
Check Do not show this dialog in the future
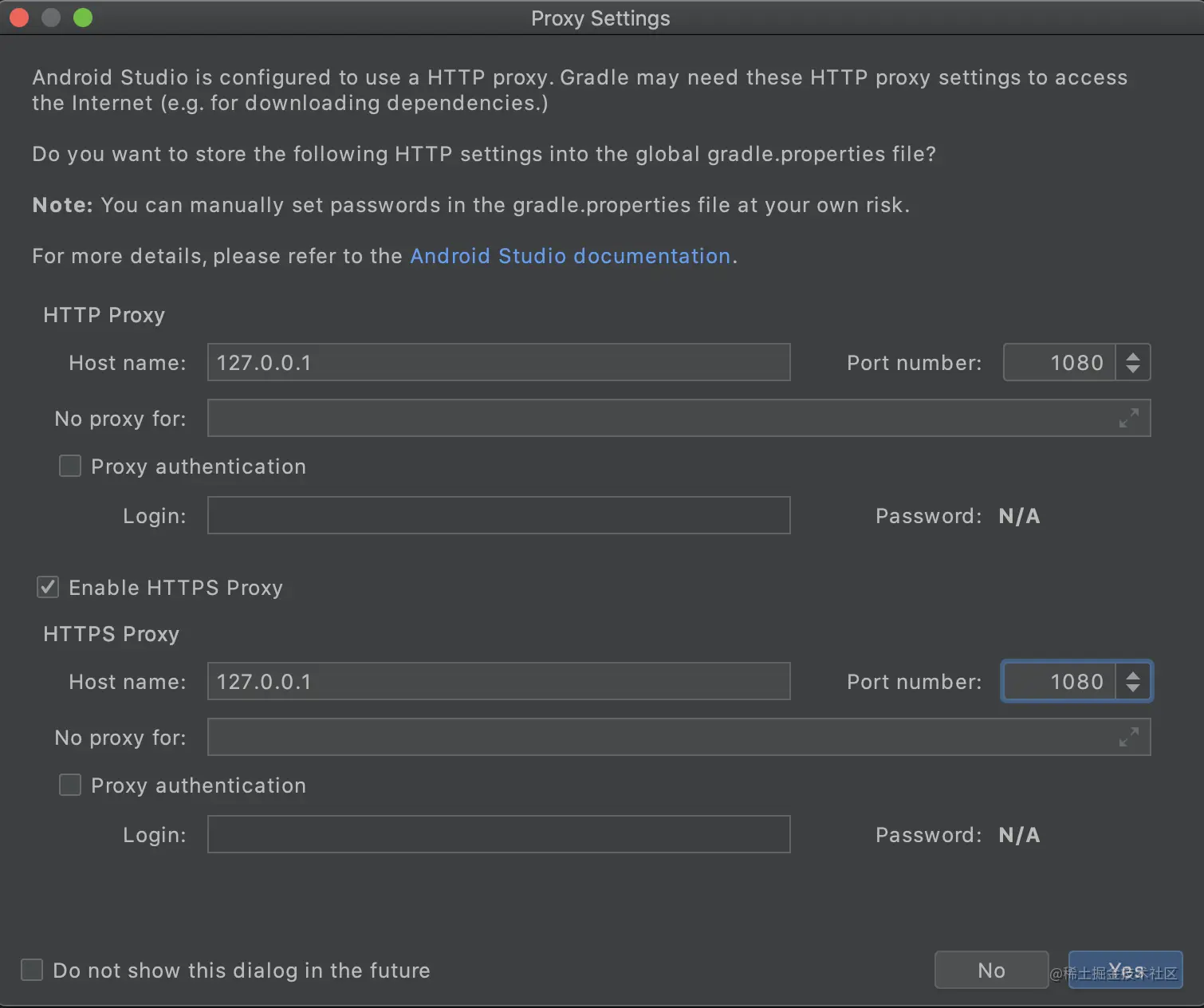(32, 970)
